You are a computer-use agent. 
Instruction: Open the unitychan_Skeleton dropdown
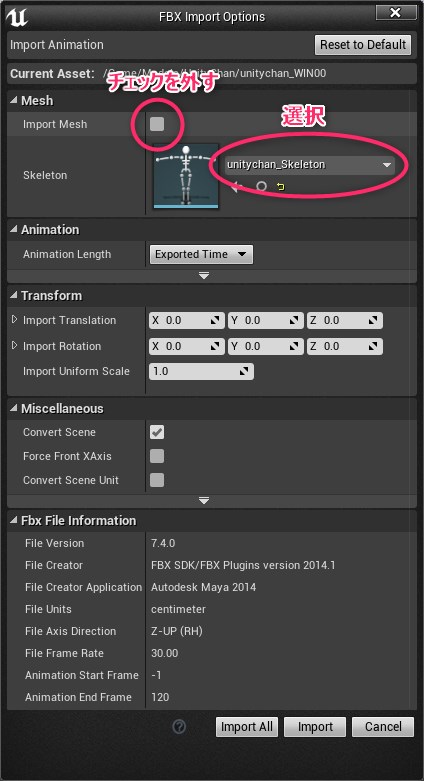point(309,165)
